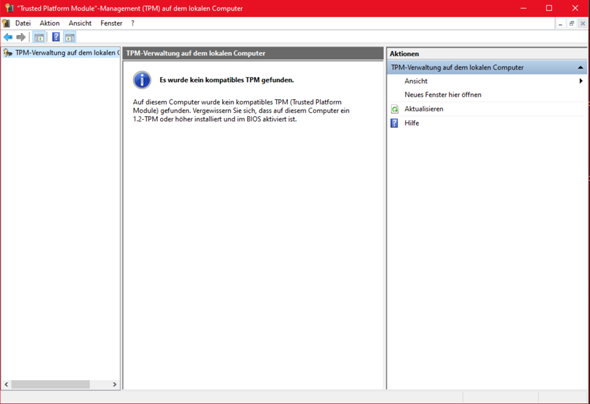Click the left pane horizontal scrollbar thumb
Screen dimensions: 590x404
point(50,384)
